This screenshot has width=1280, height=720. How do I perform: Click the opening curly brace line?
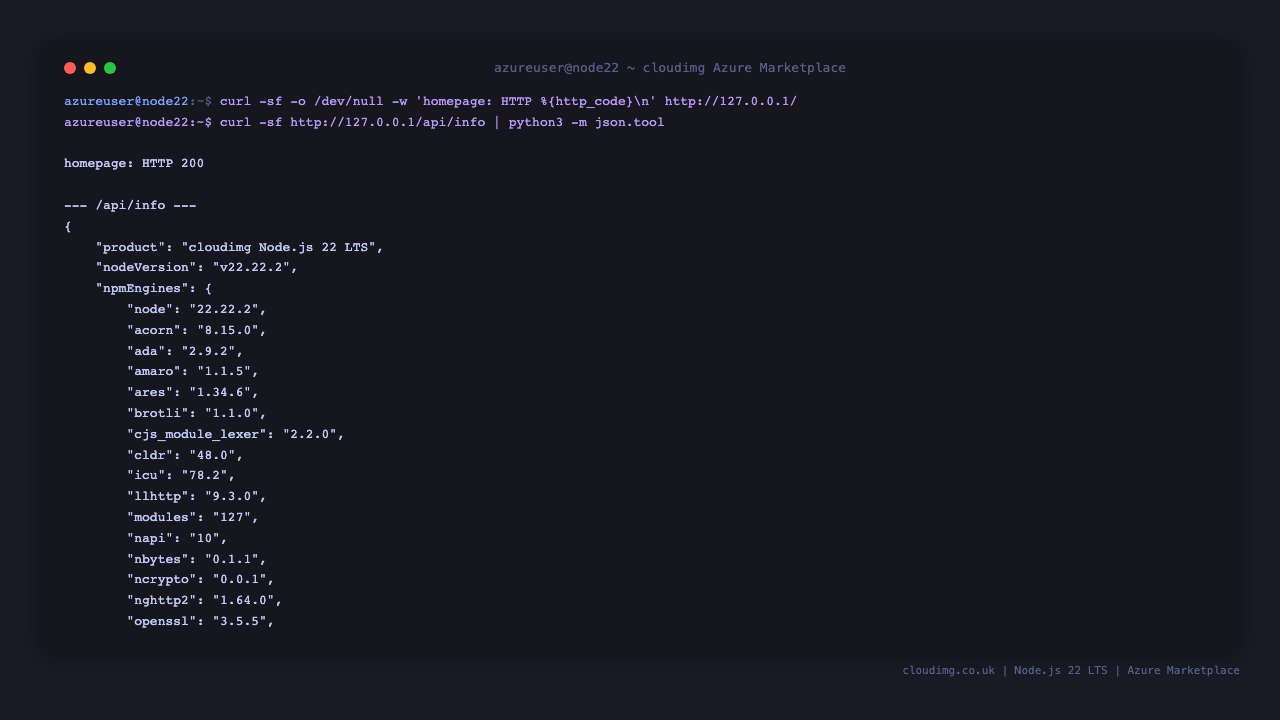[68, 226]
